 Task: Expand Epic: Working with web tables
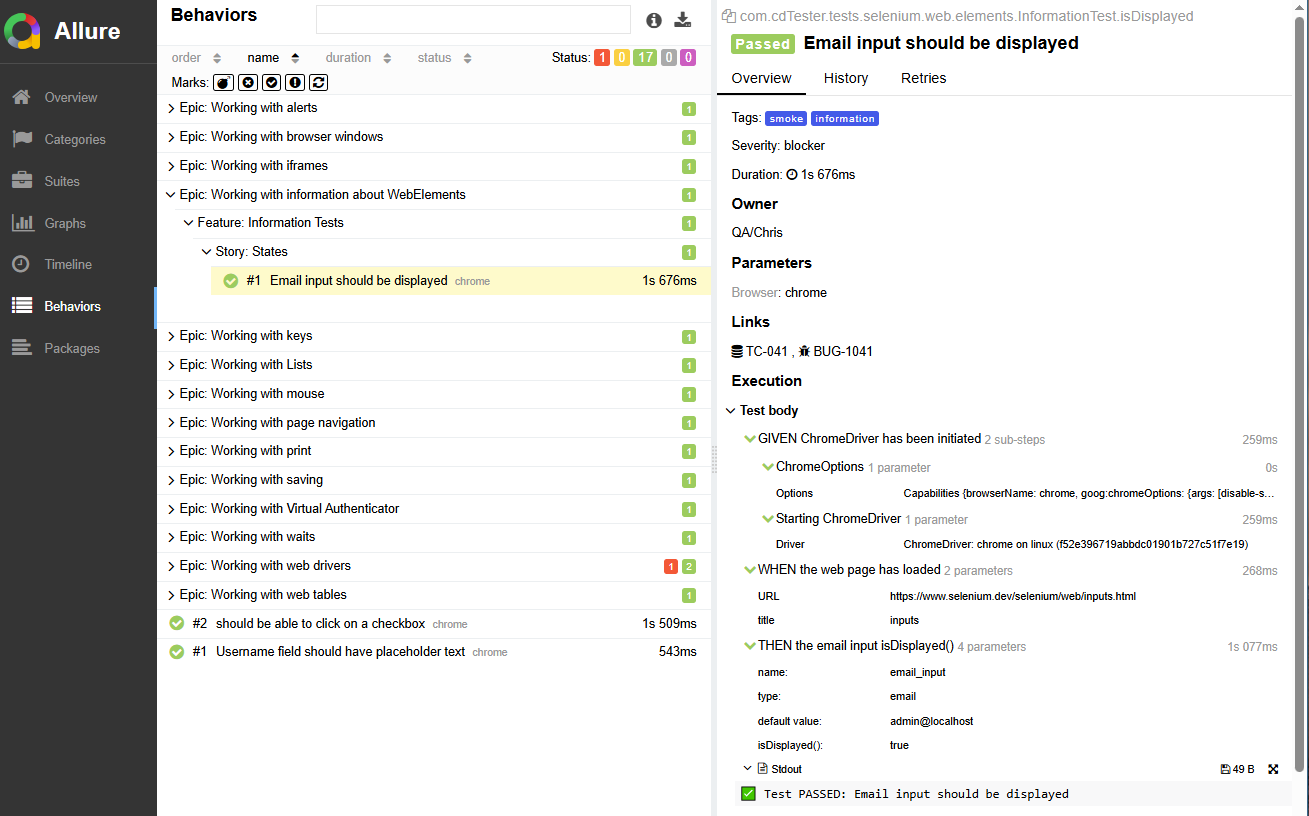point(434,595)
